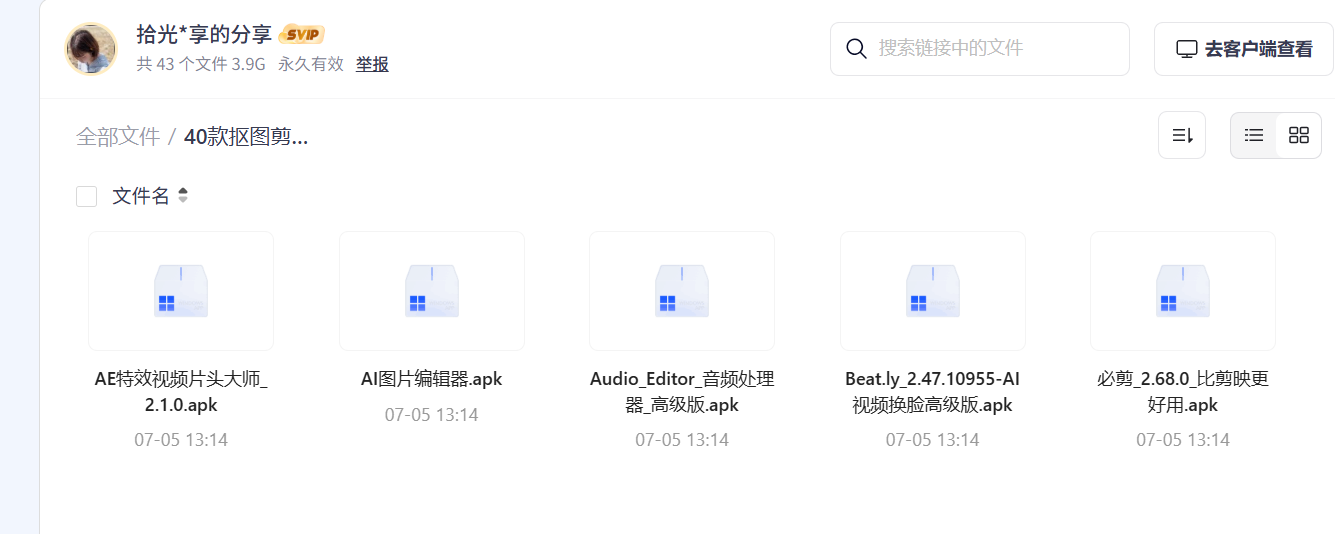Switch to list view layout
The width and height of the screenshot is (1335, 534).
click(1254, 135)
